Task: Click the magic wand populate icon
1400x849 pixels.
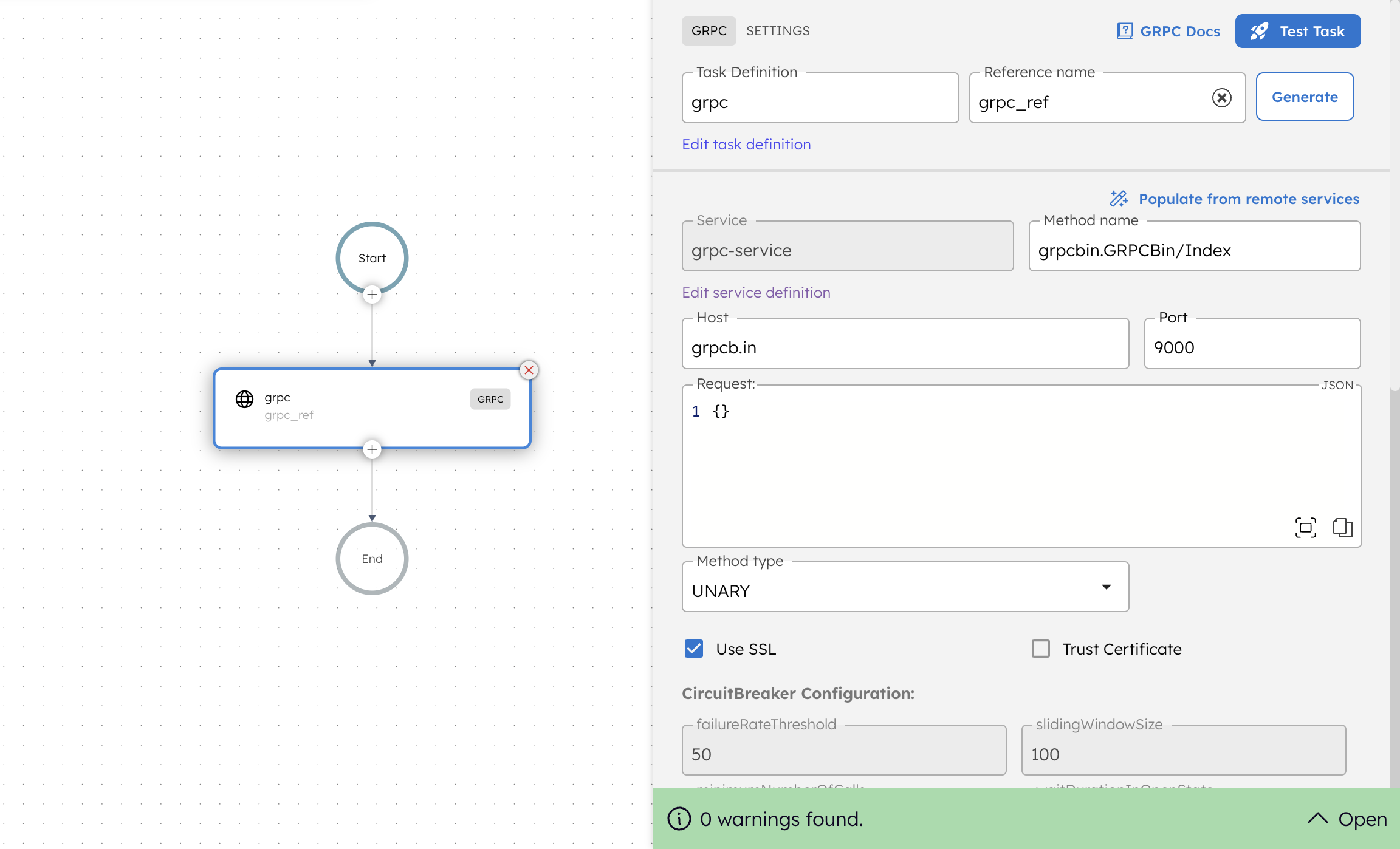Action: 1119,199
